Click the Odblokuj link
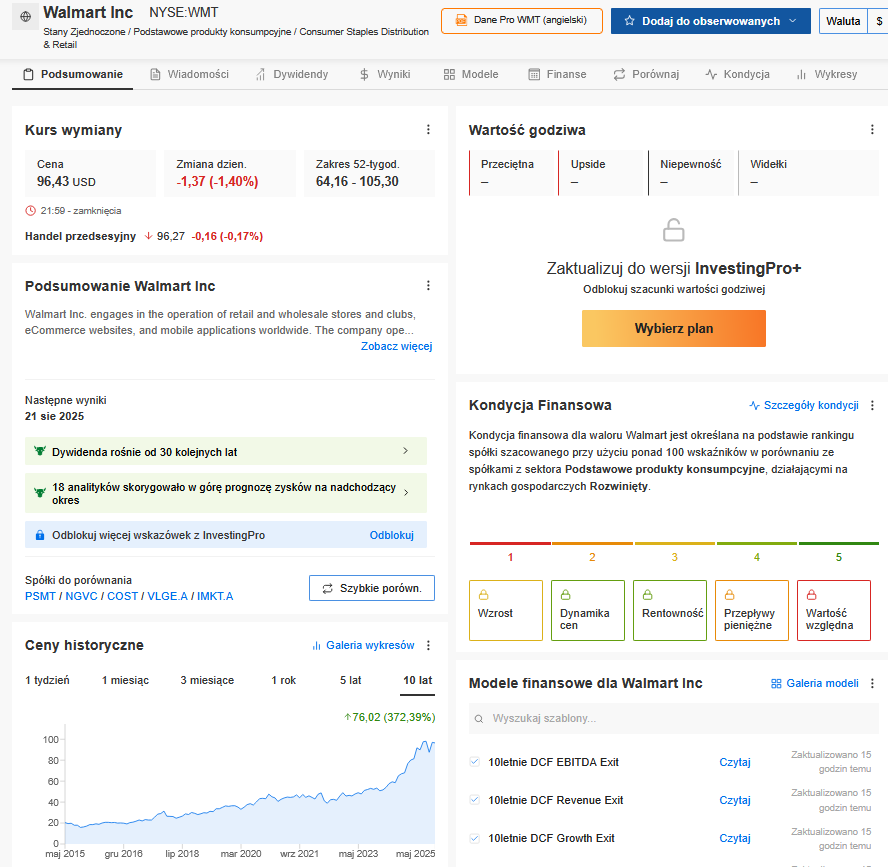888x867 pixels. [391, 535]
